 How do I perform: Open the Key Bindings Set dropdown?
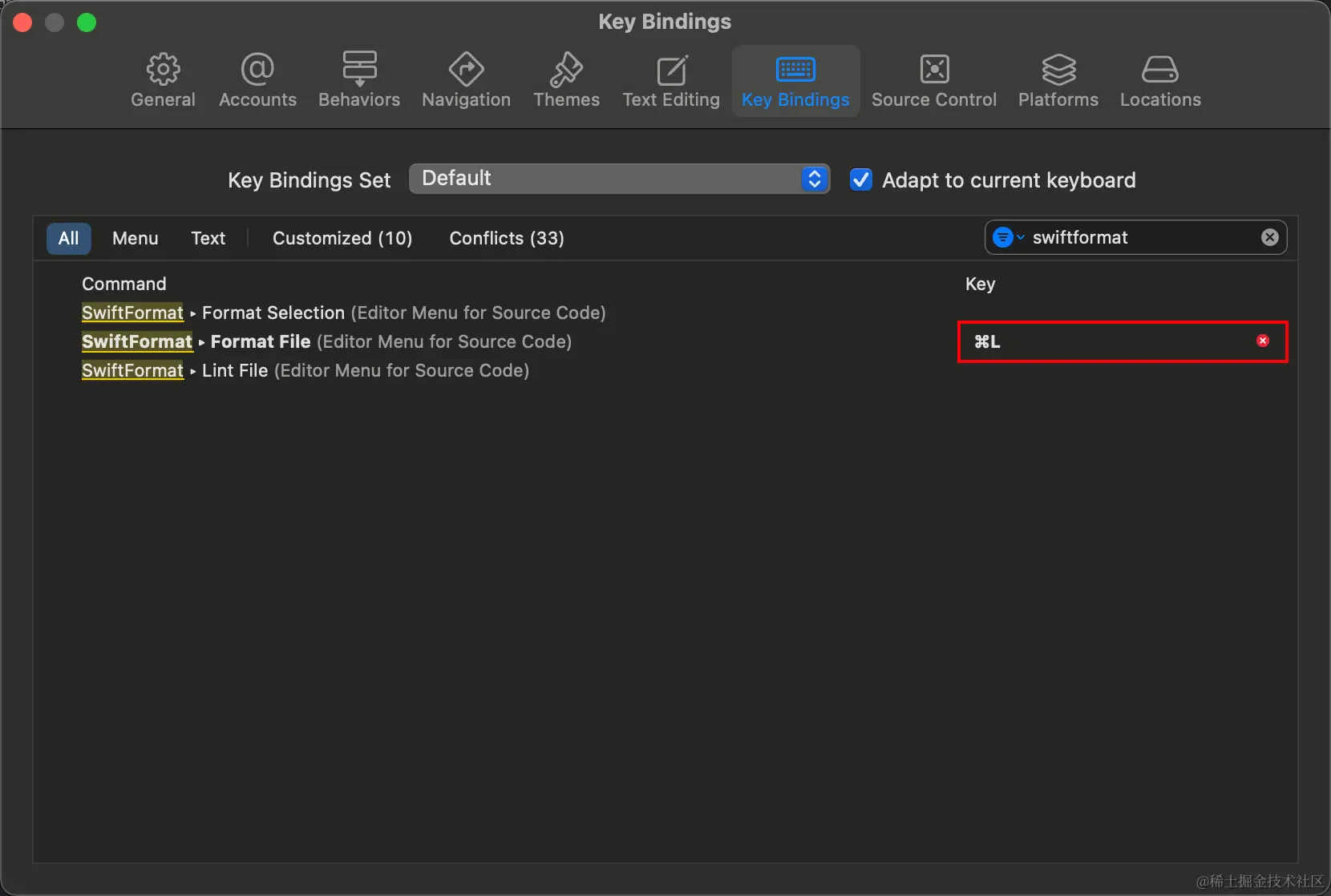coord(619,179)
